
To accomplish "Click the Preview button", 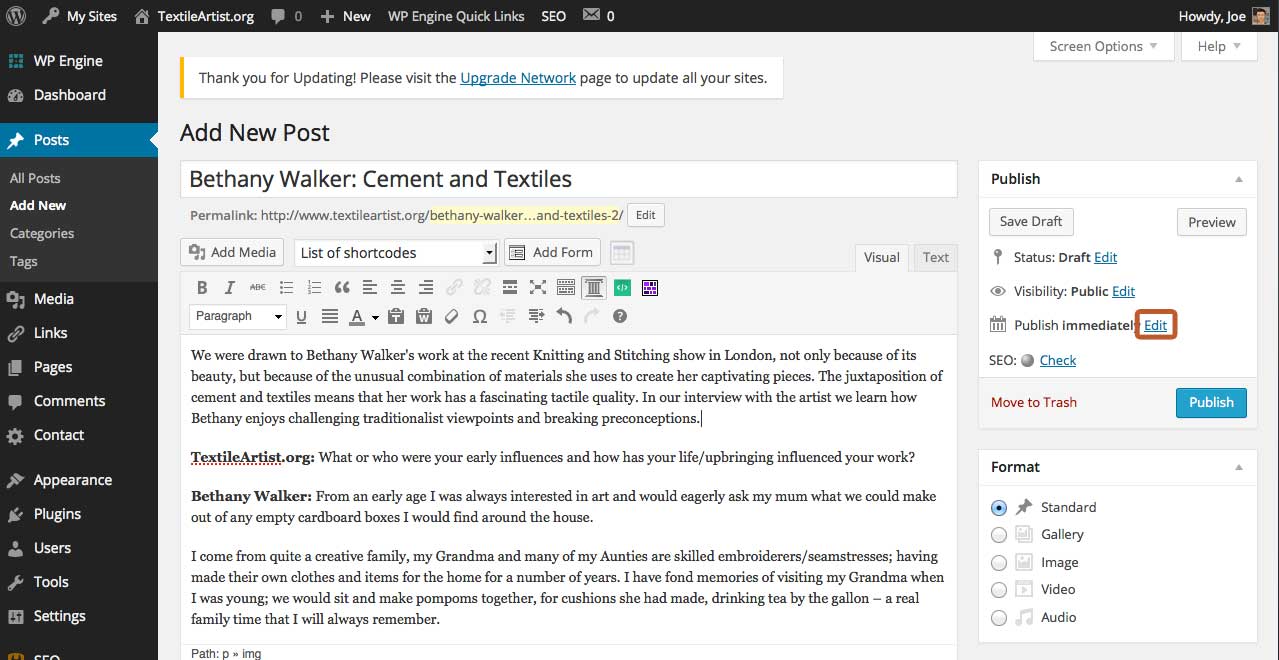I will pos(1212,222).
